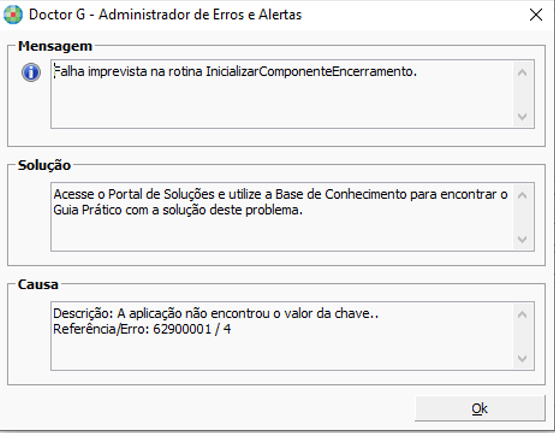Click the down arrow of the Mensagem scrollbar
The height and width of the screenshot is (433, 555).
coord(522,116)
